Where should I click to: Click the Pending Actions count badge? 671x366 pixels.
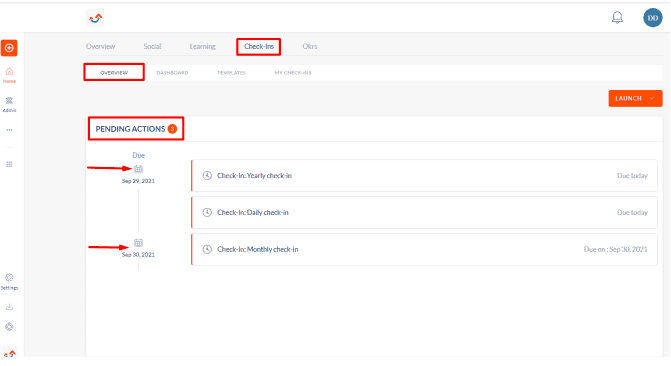172,129
